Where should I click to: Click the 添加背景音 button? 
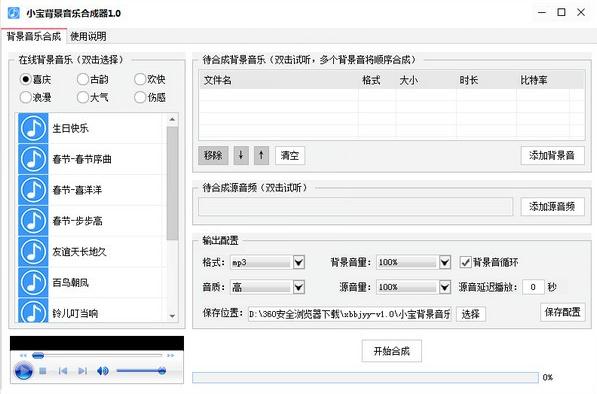pyautogui.click(x=552, y=155)
